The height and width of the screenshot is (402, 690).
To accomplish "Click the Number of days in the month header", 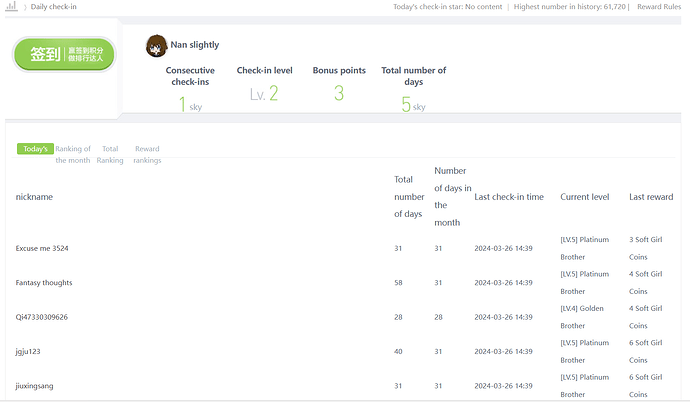I will pyautogui.click(x=453, y=197).
